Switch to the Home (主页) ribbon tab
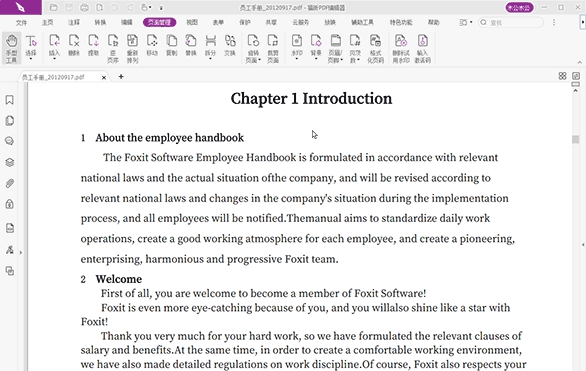 pyautogui.click(x=47, y=22)
